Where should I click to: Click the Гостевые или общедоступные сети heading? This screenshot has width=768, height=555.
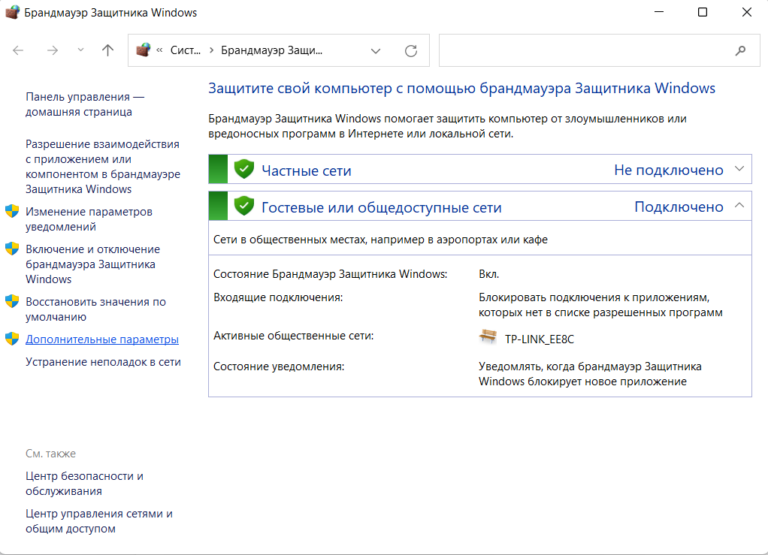click(382, 208)
